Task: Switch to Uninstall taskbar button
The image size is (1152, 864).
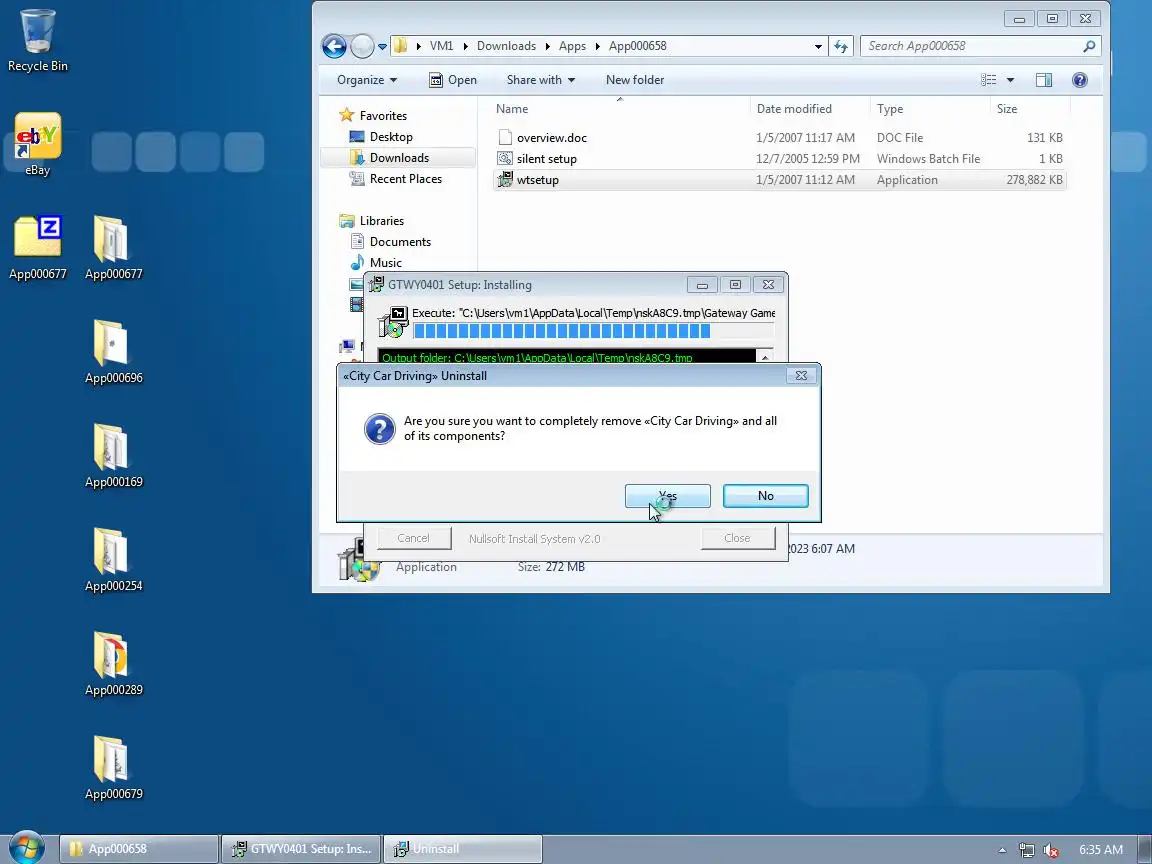Action: pos(464,849)
